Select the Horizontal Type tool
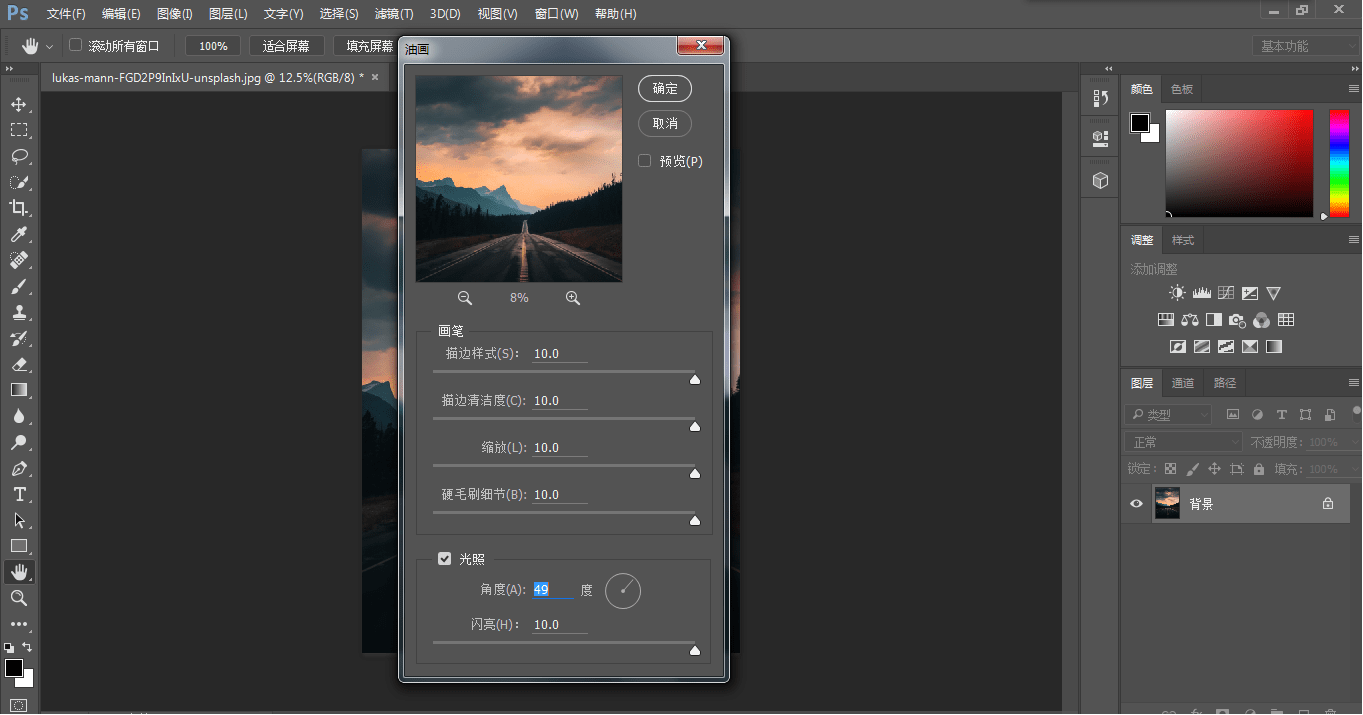This screenshot has height=715, width=1363. (19, 494)
